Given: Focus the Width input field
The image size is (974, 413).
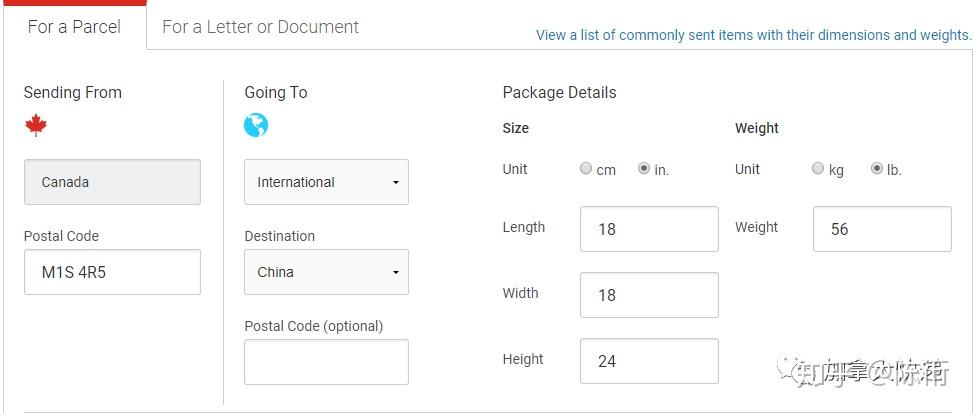Looking at the screenshot, I should 649,295.
